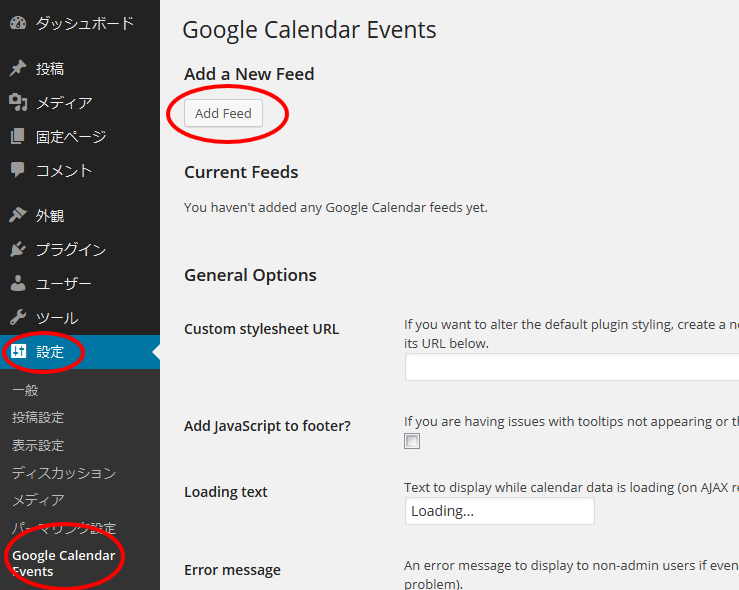739x590 pixels.
Task: Click the Dashboard gauge icon
Action: (x=18, y=23)
